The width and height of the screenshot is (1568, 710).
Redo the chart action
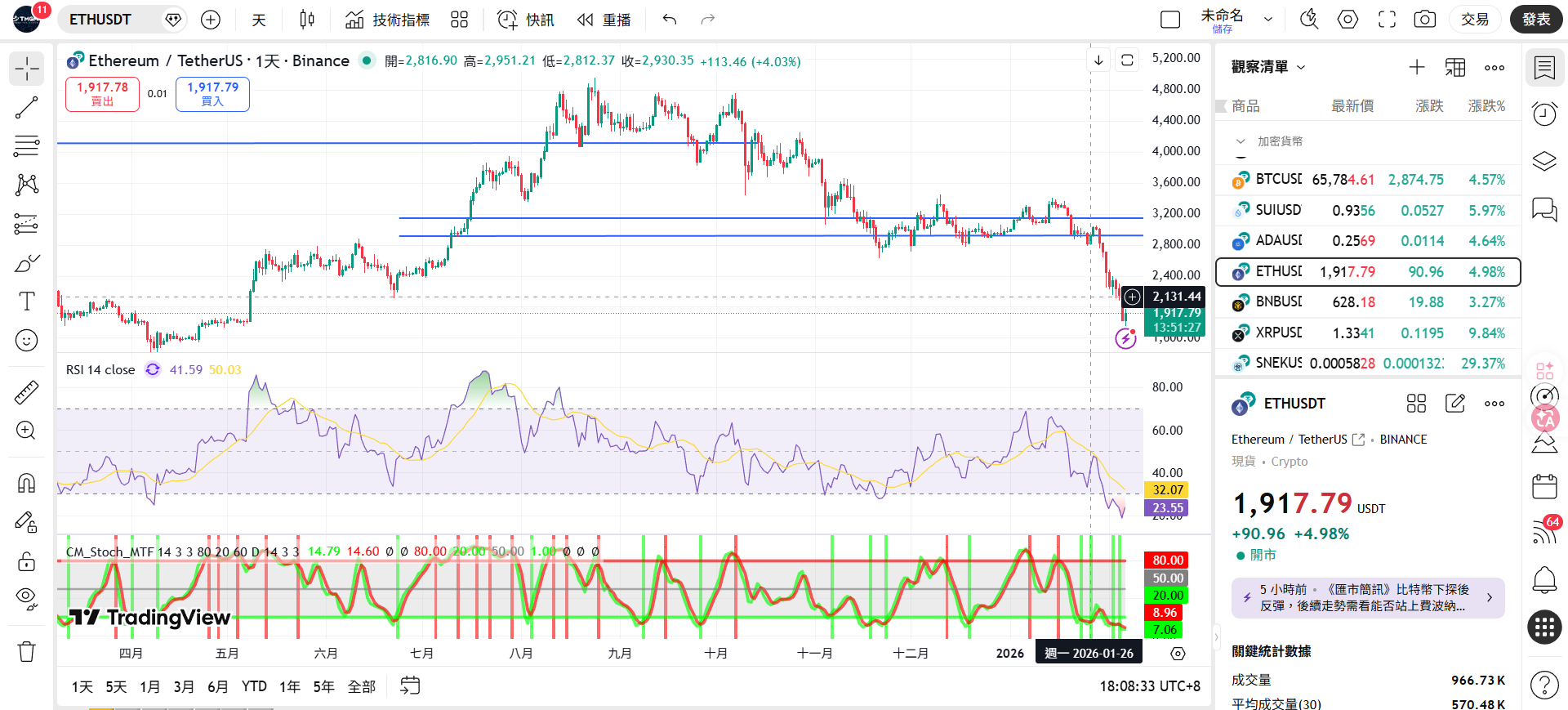pos(707,20)
